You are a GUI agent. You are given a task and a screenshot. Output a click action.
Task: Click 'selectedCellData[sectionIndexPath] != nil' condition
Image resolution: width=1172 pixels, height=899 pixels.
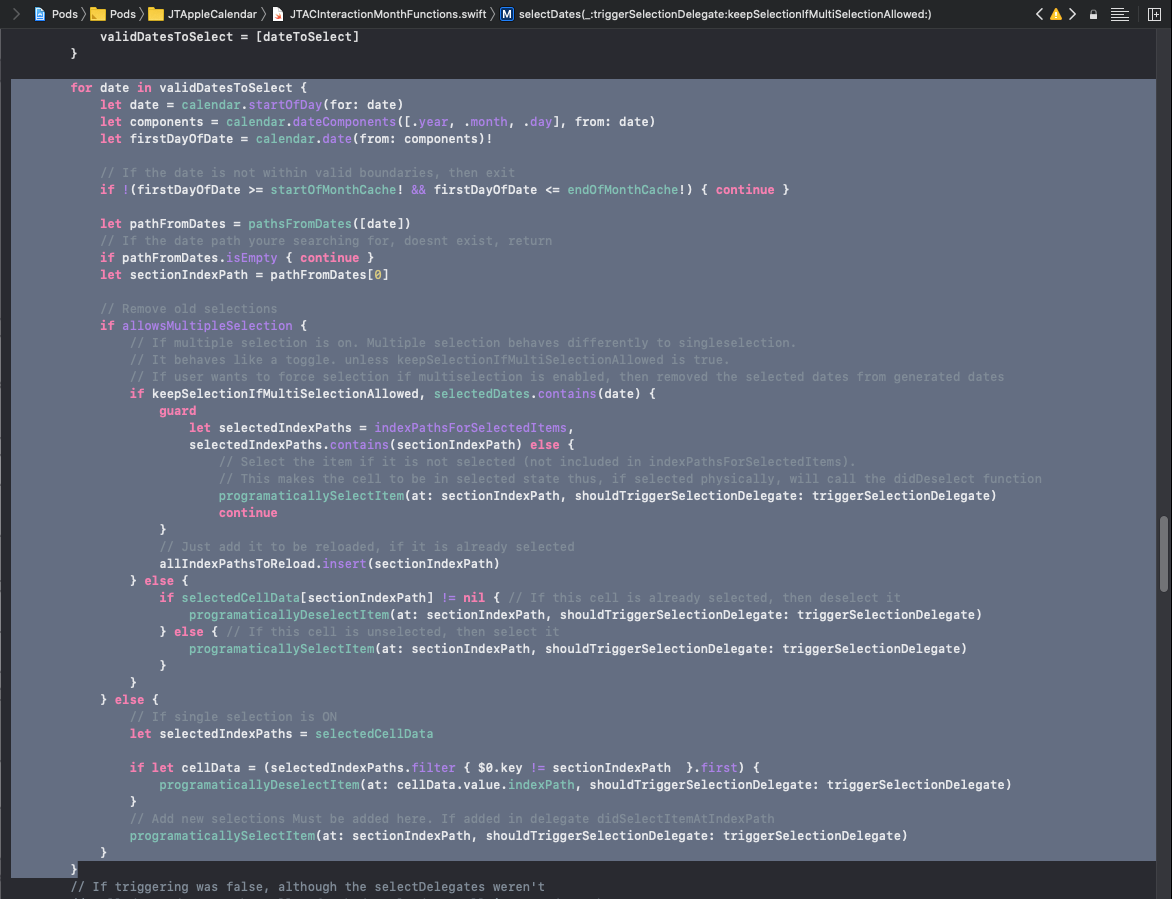tap(333, 598)
